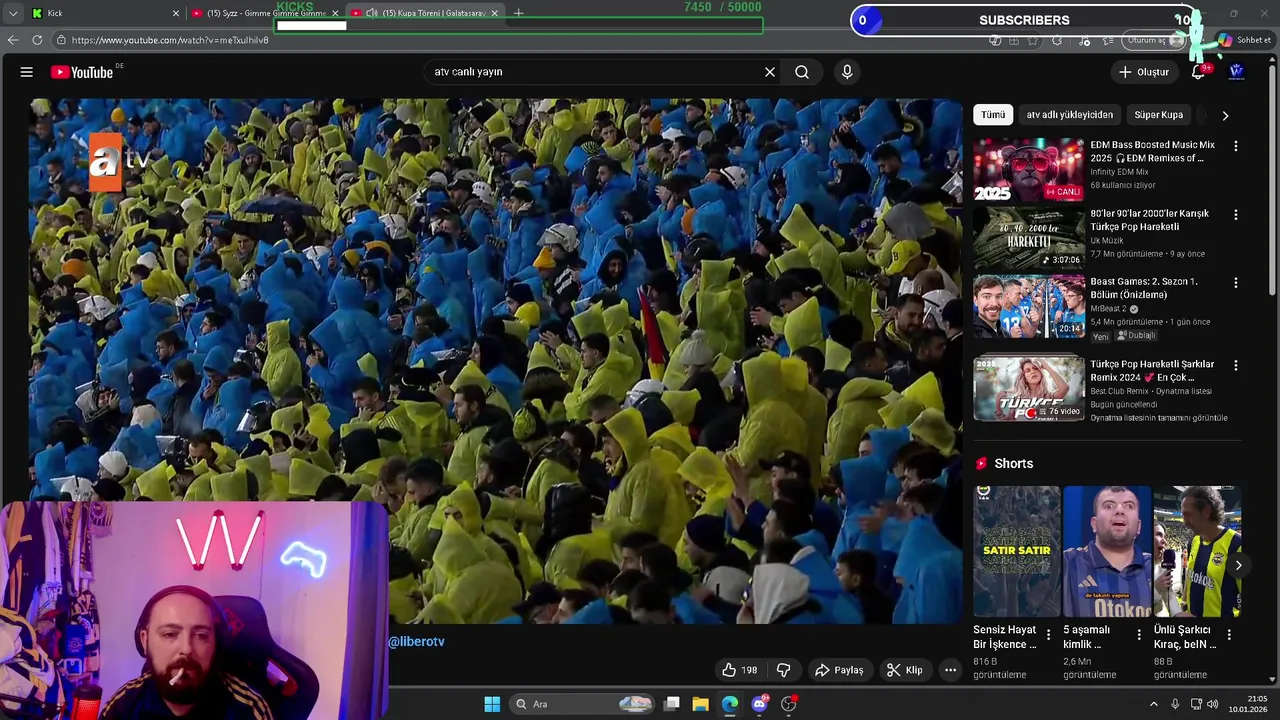
Task: Close the Kupa Töreni Galatasaray tab
Action: [x=494, y=13]
